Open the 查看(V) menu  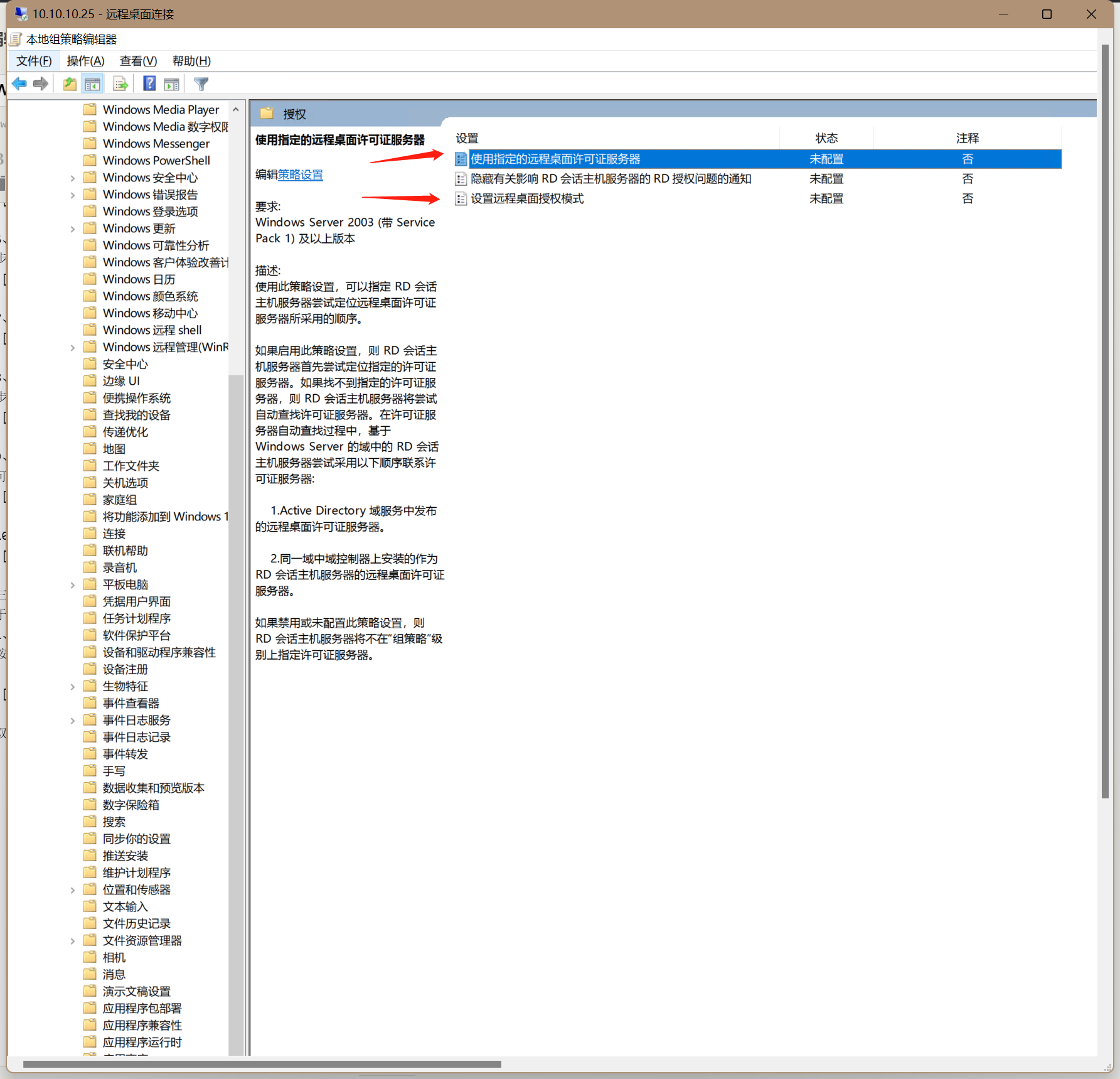point(138,61)
